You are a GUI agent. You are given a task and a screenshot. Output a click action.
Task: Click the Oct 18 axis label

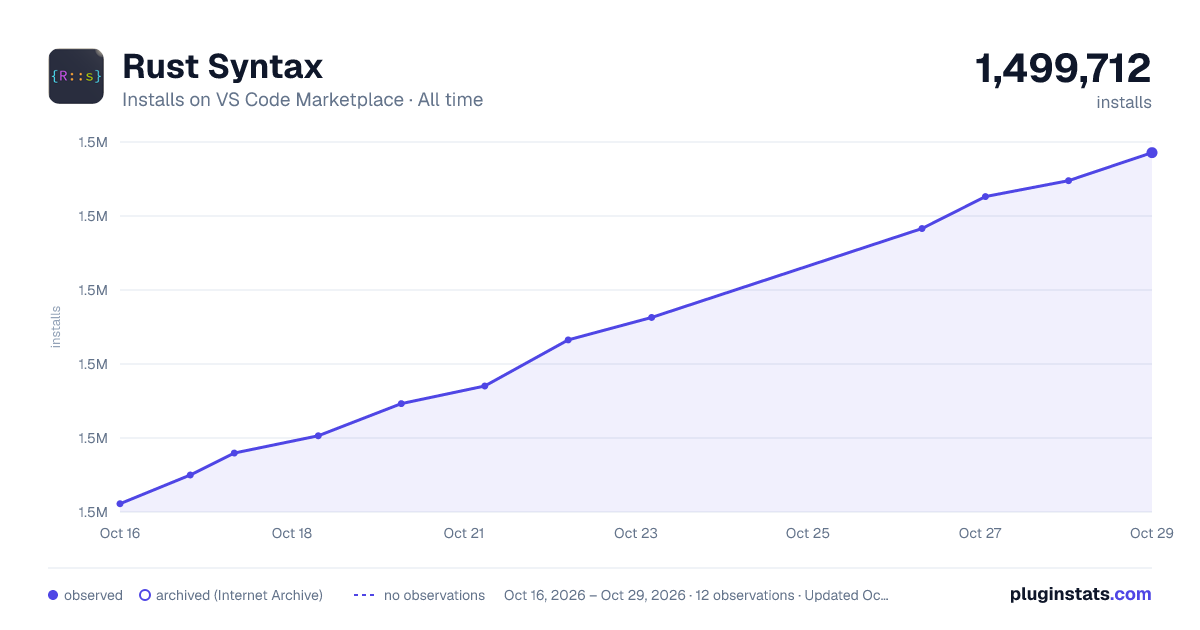click(x=292, y=533)
